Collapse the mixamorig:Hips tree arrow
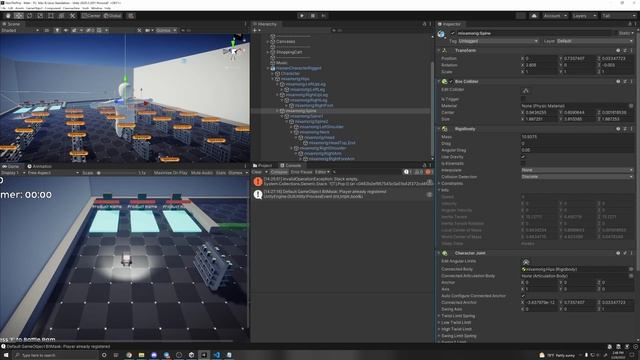This screenshot has width=640, height=360. tap(273, 79)
